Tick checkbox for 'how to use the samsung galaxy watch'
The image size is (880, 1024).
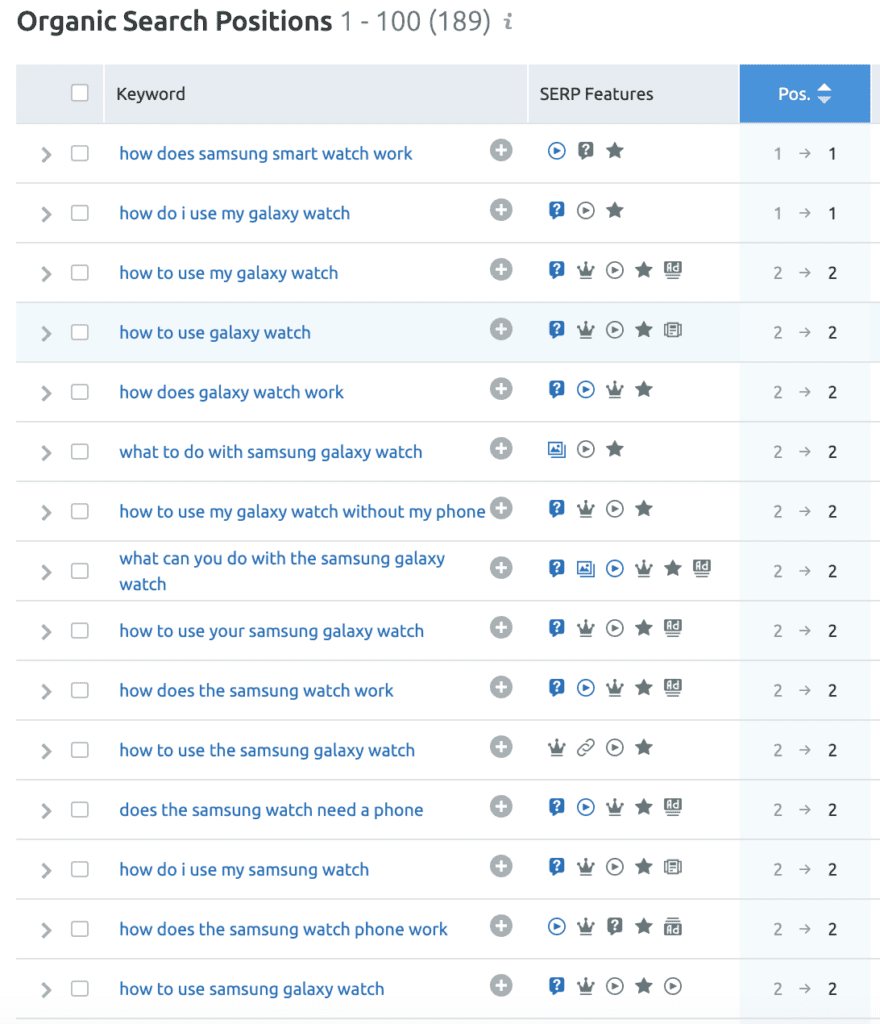[x=80, y=750]
